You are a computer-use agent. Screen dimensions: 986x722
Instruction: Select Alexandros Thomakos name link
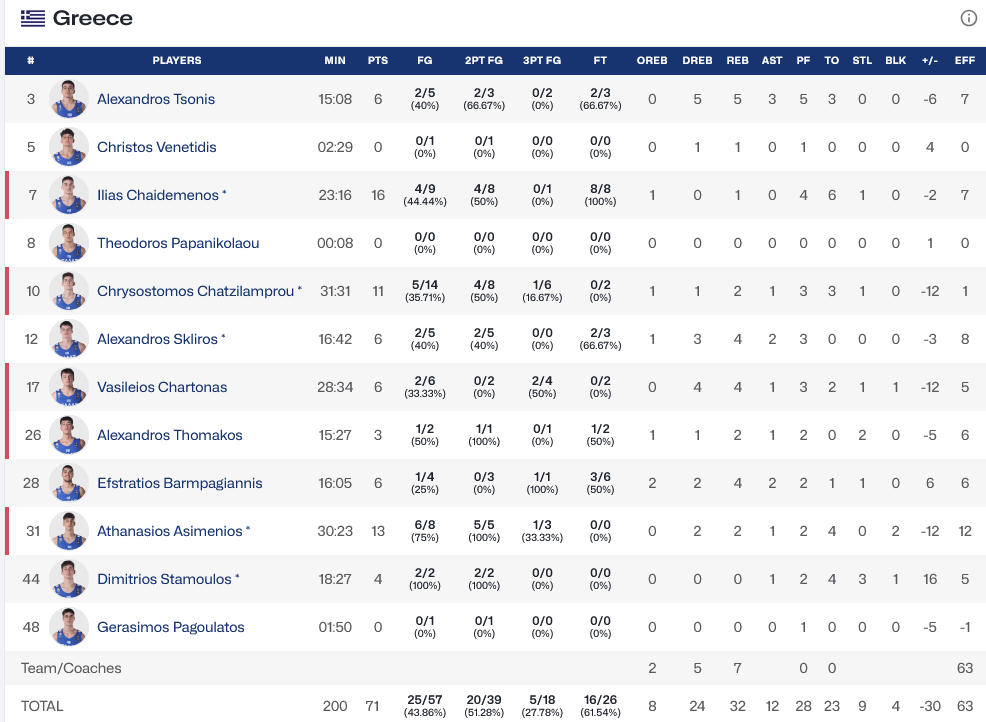(x=169, y=435)
